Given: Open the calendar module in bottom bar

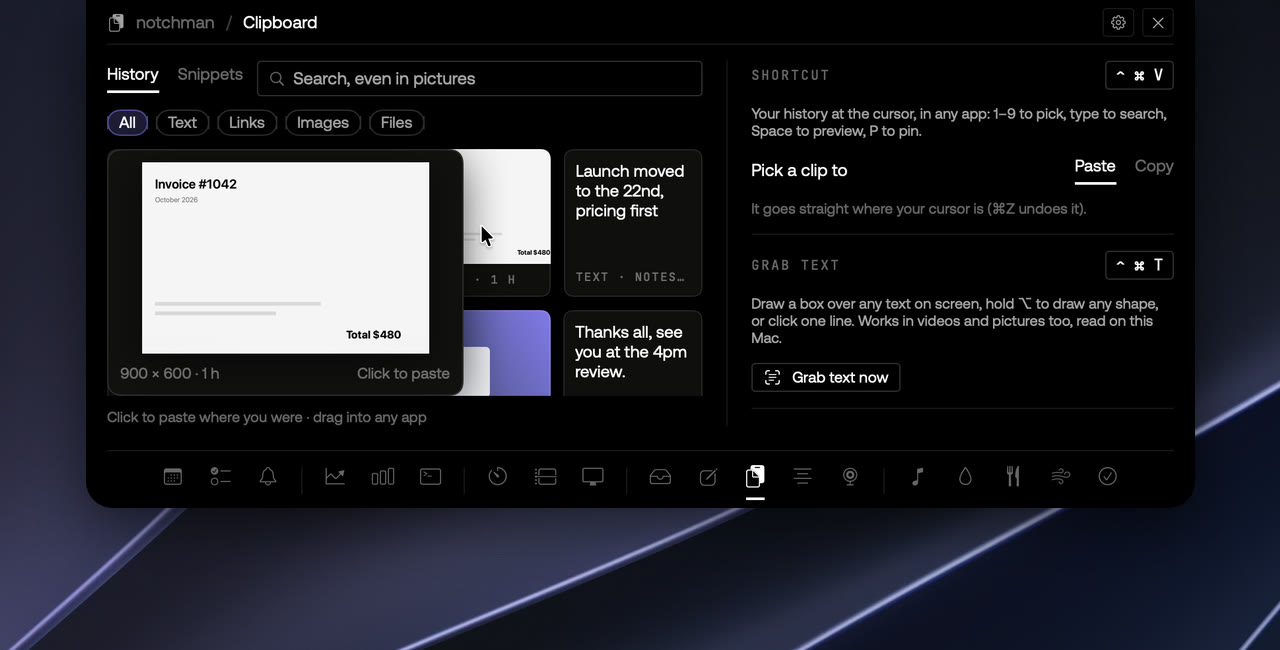Looking at the screenshot, I should pyautogui.click(x=173, y=477).
